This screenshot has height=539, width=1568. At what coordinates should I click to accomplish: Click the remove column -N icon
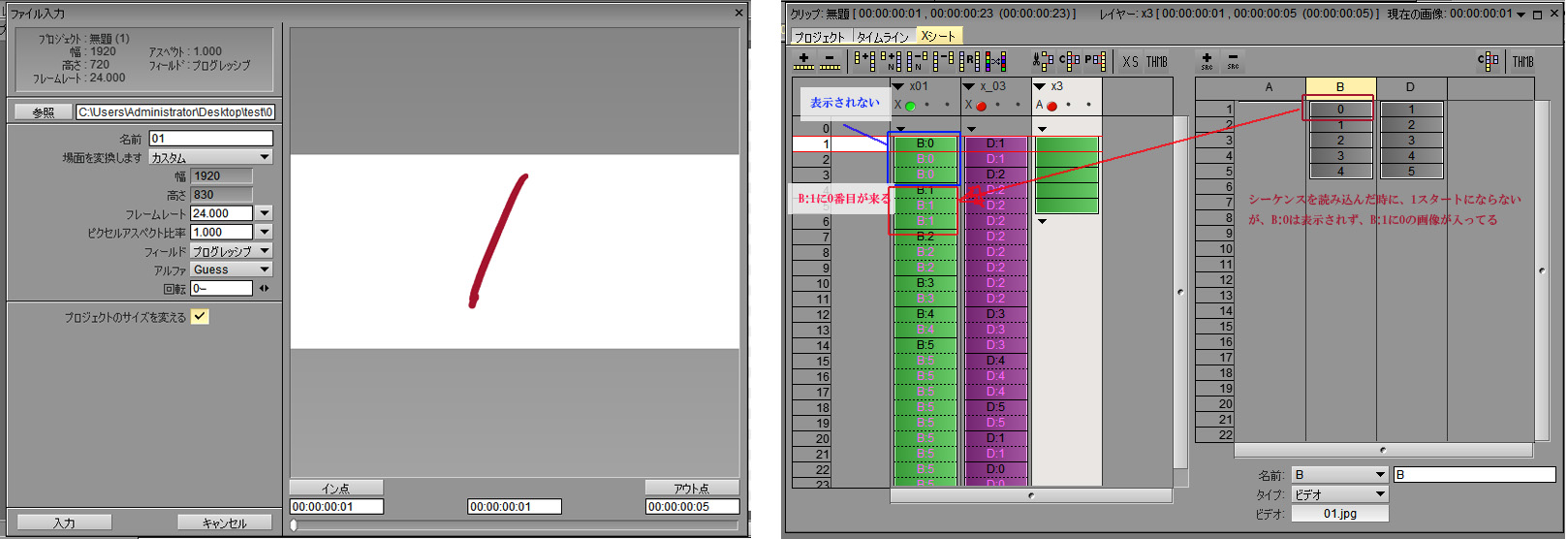(x=917, y=61)
